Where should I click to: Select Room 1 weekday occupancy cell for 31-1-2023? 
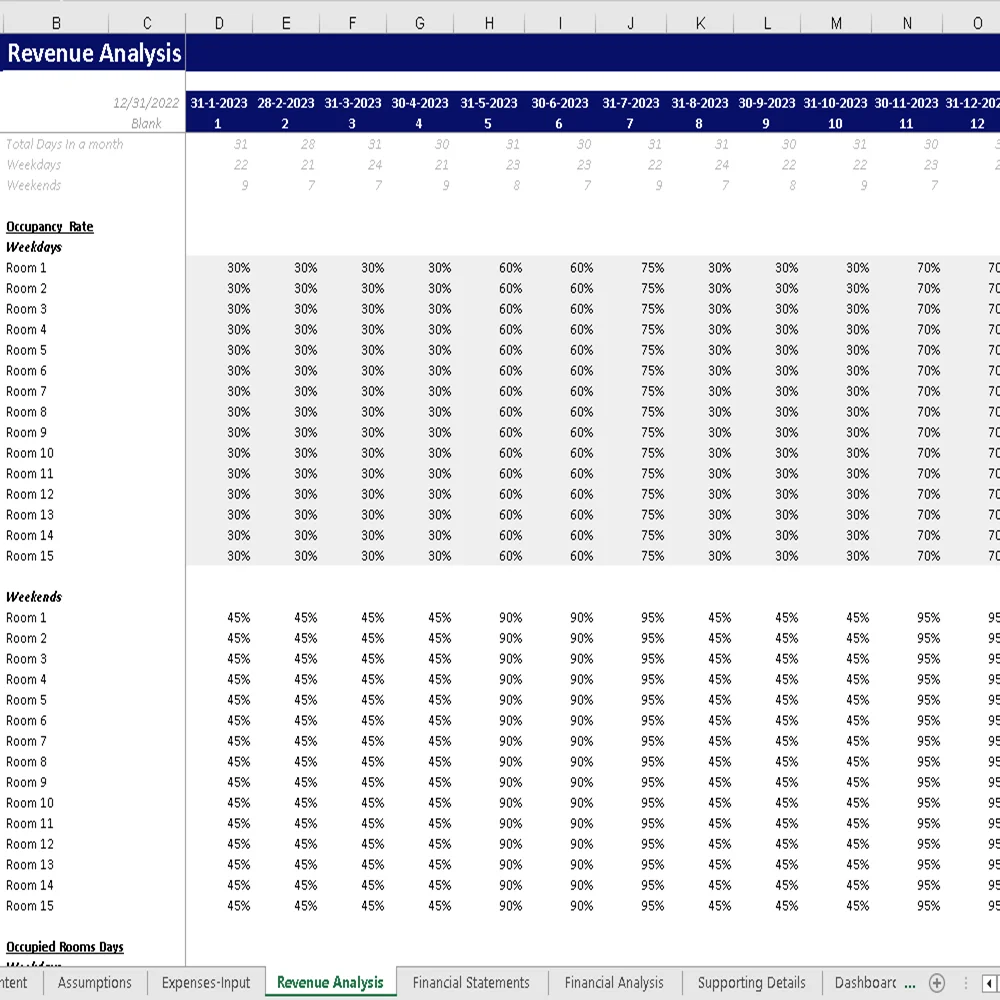click(218, 267)
